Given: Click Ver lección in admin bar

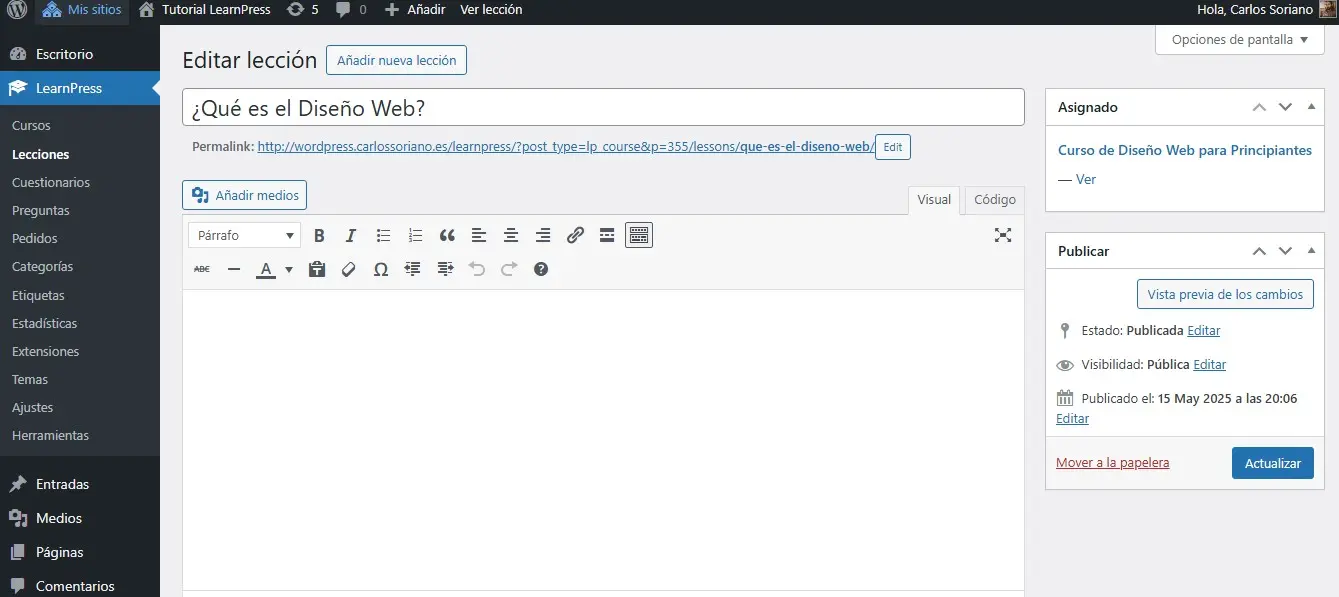Looking at the screenshot, I should 491,10.
